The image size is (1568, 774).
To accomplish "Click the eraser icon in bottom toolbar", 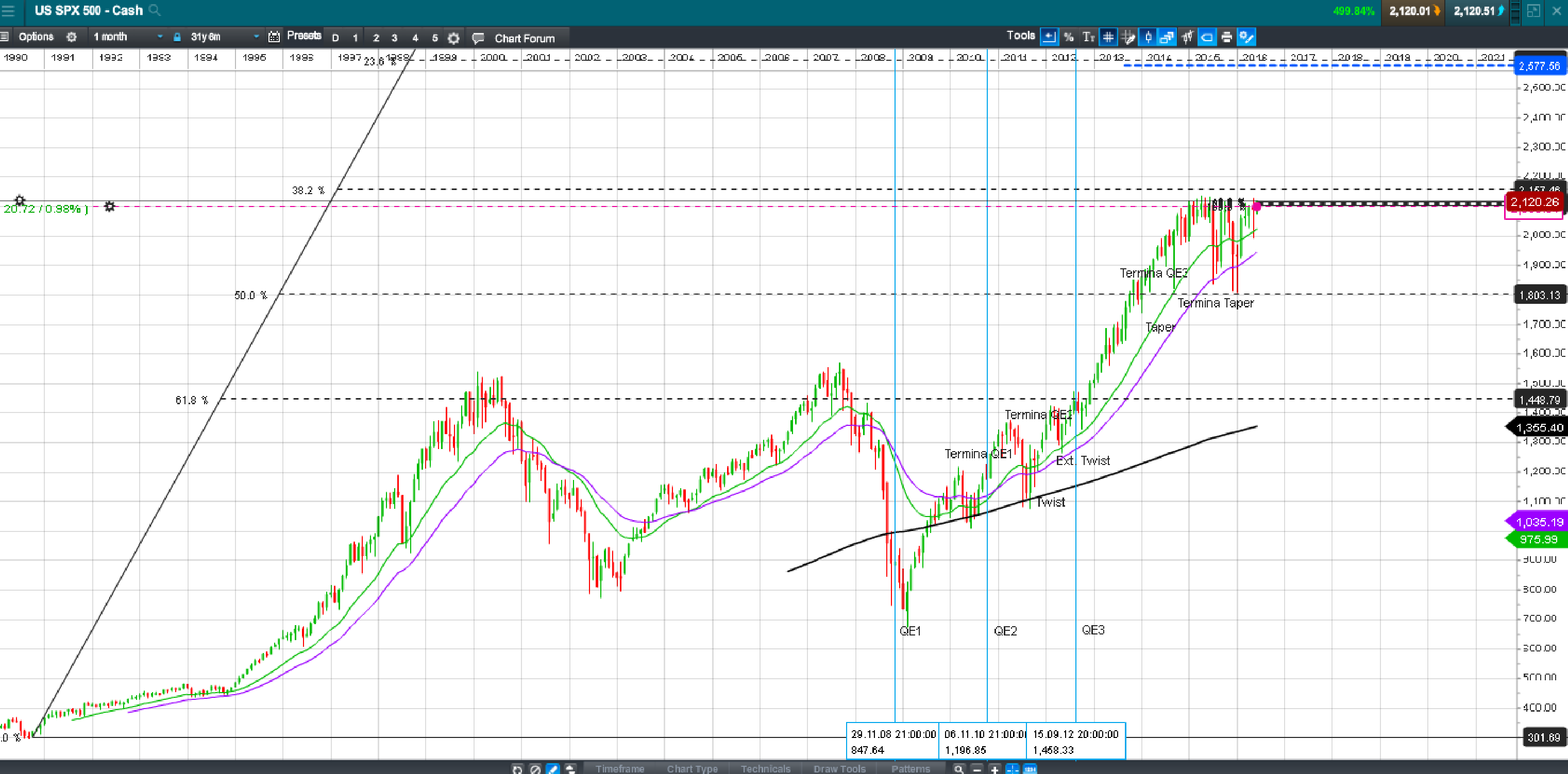I will click(552, 769).
